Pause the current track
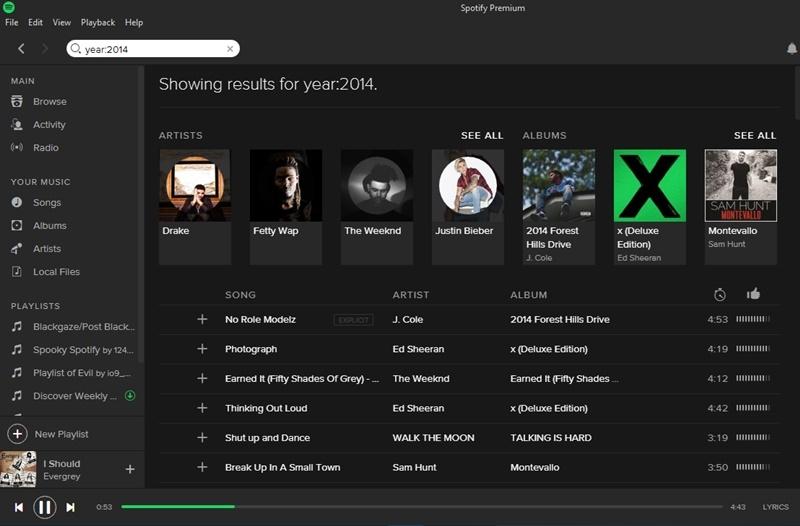The height and width of the screenshot is (526, 800). [x=44, y=507]
